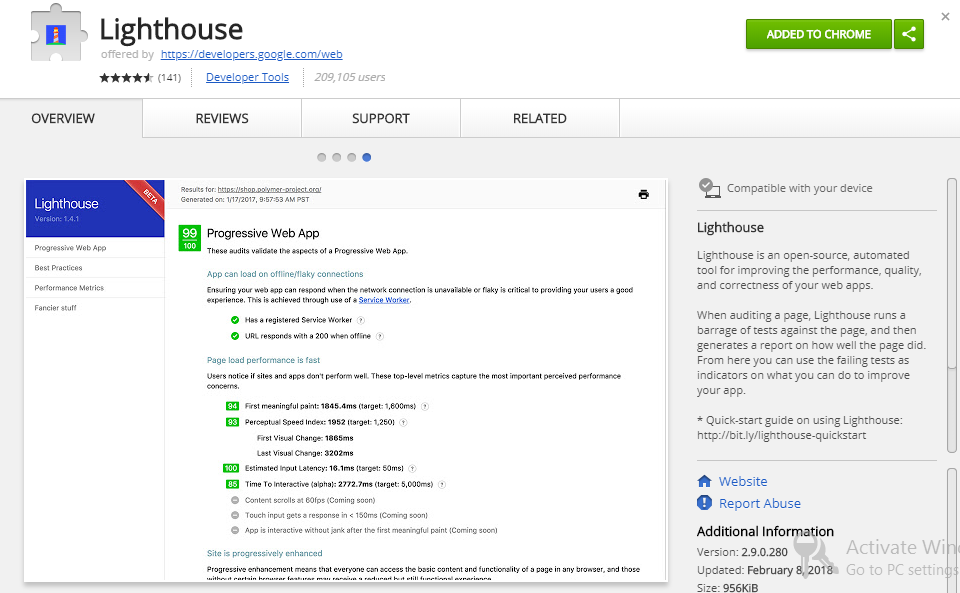The height and width of the screenshot is (593, 960).
Task: Click the Report Abuse exclamation icon
Action: point(705,503)
